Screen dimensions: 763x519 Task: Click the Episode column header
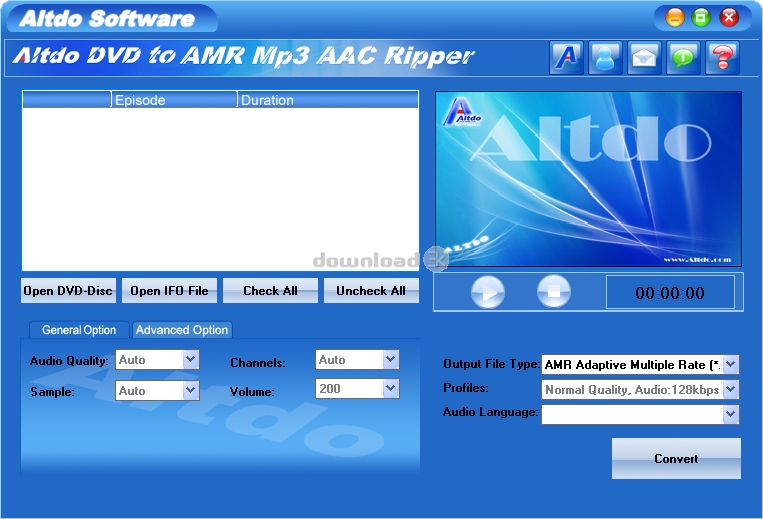(x=174, y=100)
